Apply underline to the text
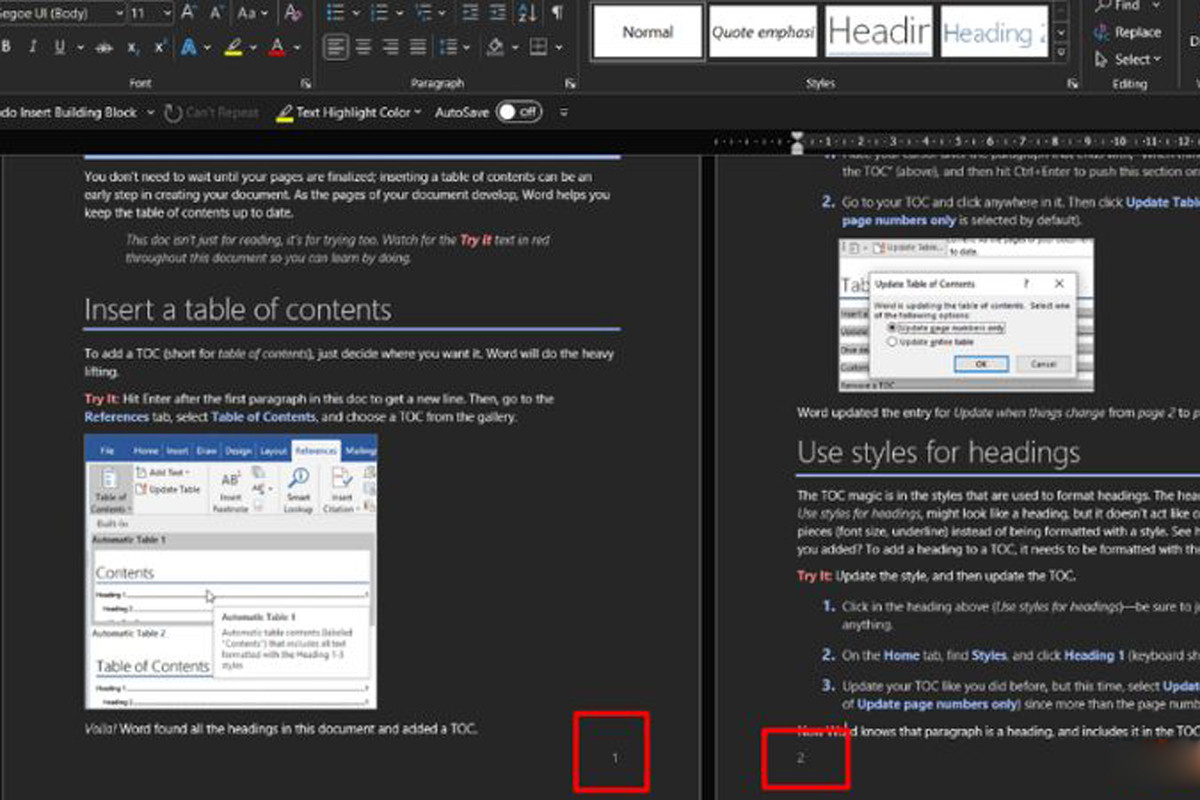 pos(59,47)
